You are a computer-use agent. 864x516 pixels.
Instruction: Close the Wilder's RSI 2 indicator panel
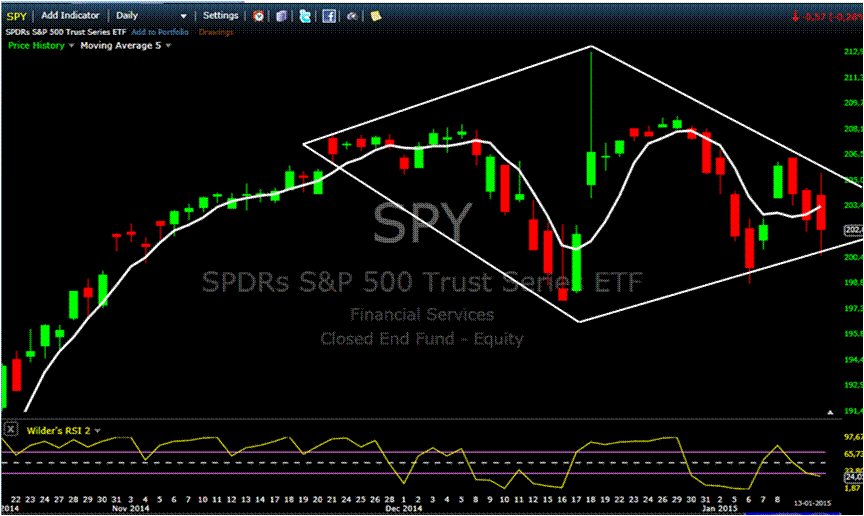[10, 429]
